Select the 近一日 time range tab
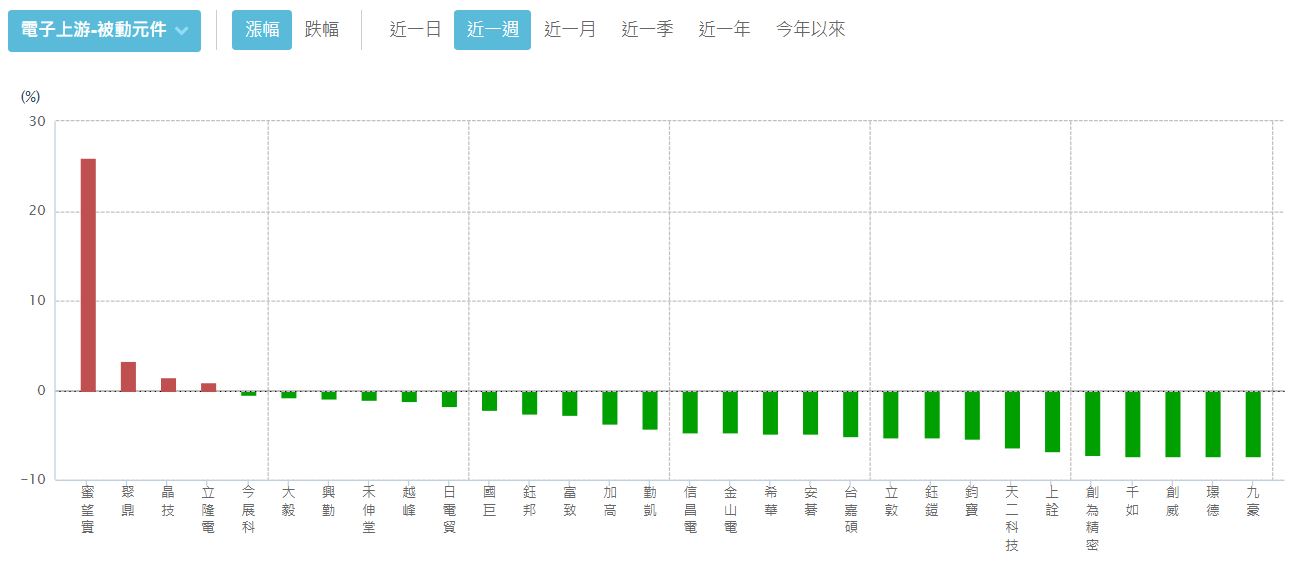Screen dimensions: 1293x563 click(415, 30)
